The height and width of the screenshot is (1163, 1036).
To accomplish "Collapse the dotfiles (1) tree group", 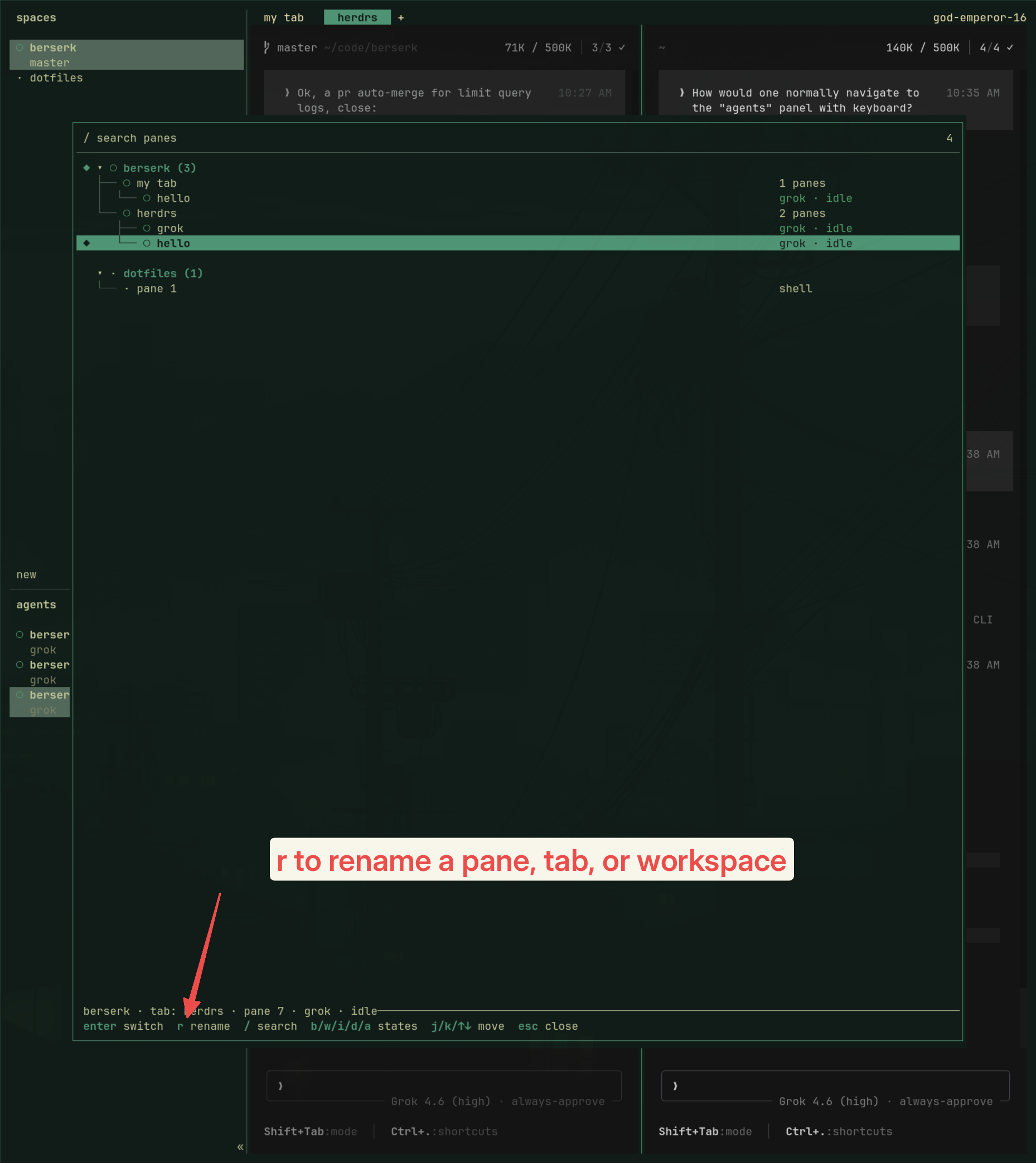I will pyautogui.click(x=100, y=273).
